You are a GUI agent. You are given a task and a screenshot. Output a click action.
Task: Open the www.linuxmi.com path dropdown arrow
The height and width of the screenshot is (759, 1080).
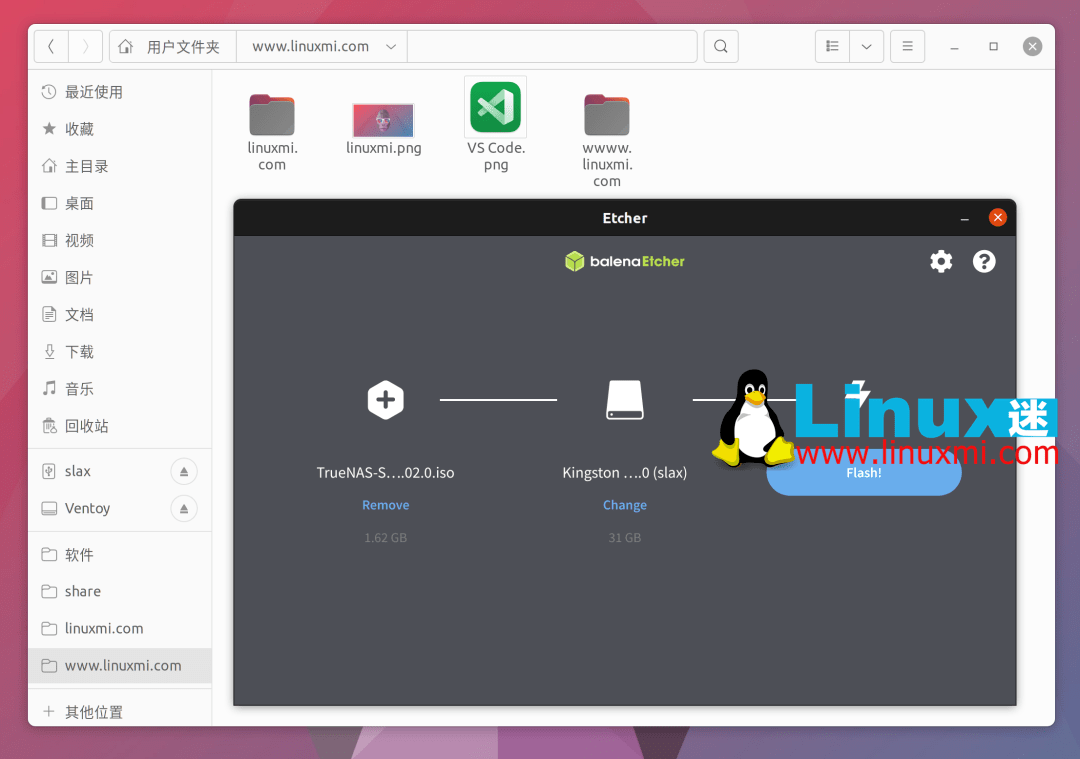pos(391,47)
